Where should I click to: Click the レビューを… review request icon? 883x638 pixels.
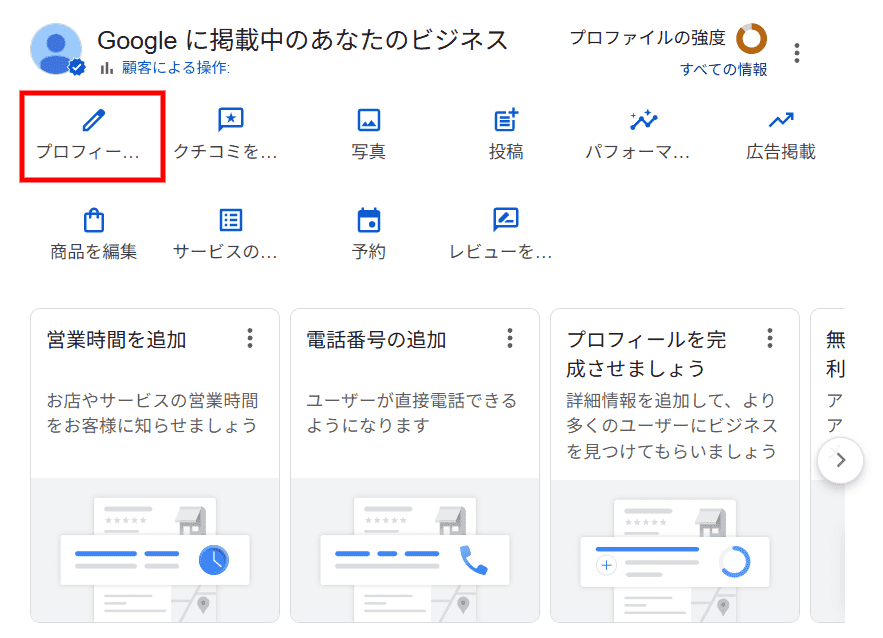coord(506,220)
